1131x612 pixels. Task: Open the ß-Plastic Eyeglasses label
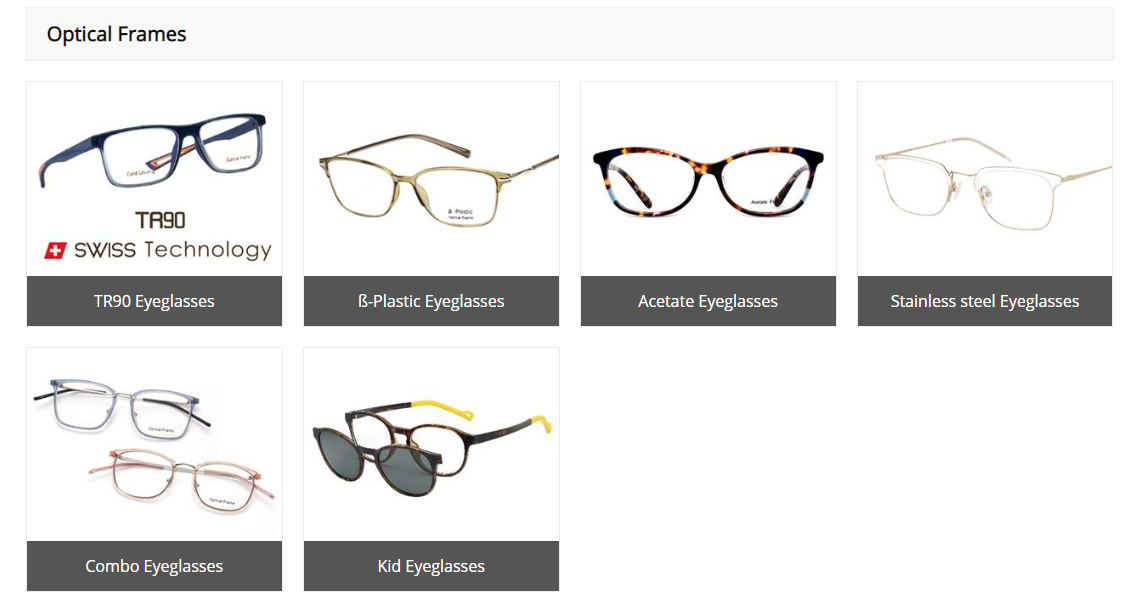[431, 301]
